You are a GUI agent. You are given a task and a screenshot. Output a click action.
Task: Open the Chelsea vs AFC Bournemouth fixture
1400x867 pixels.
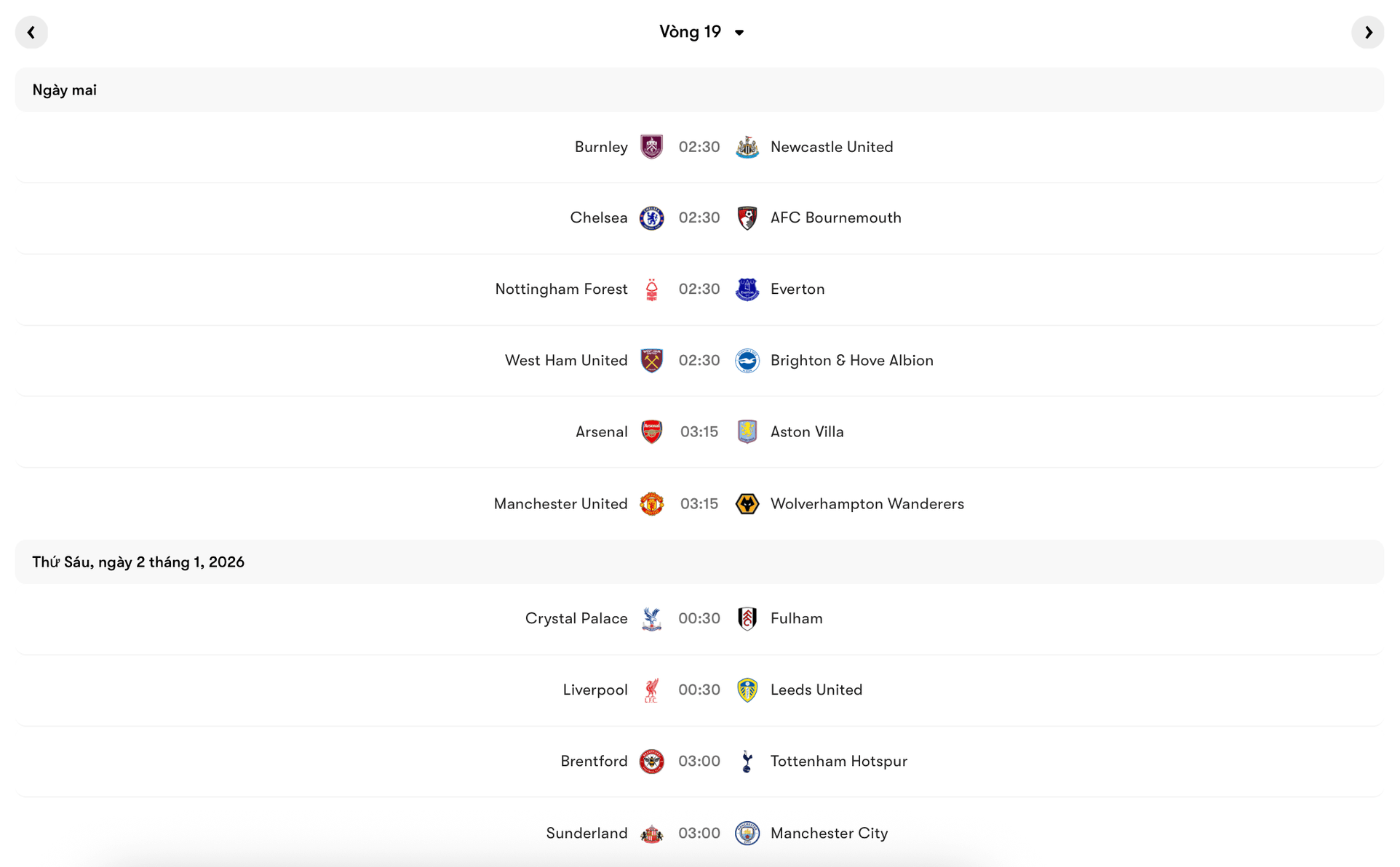pos(699,217)
